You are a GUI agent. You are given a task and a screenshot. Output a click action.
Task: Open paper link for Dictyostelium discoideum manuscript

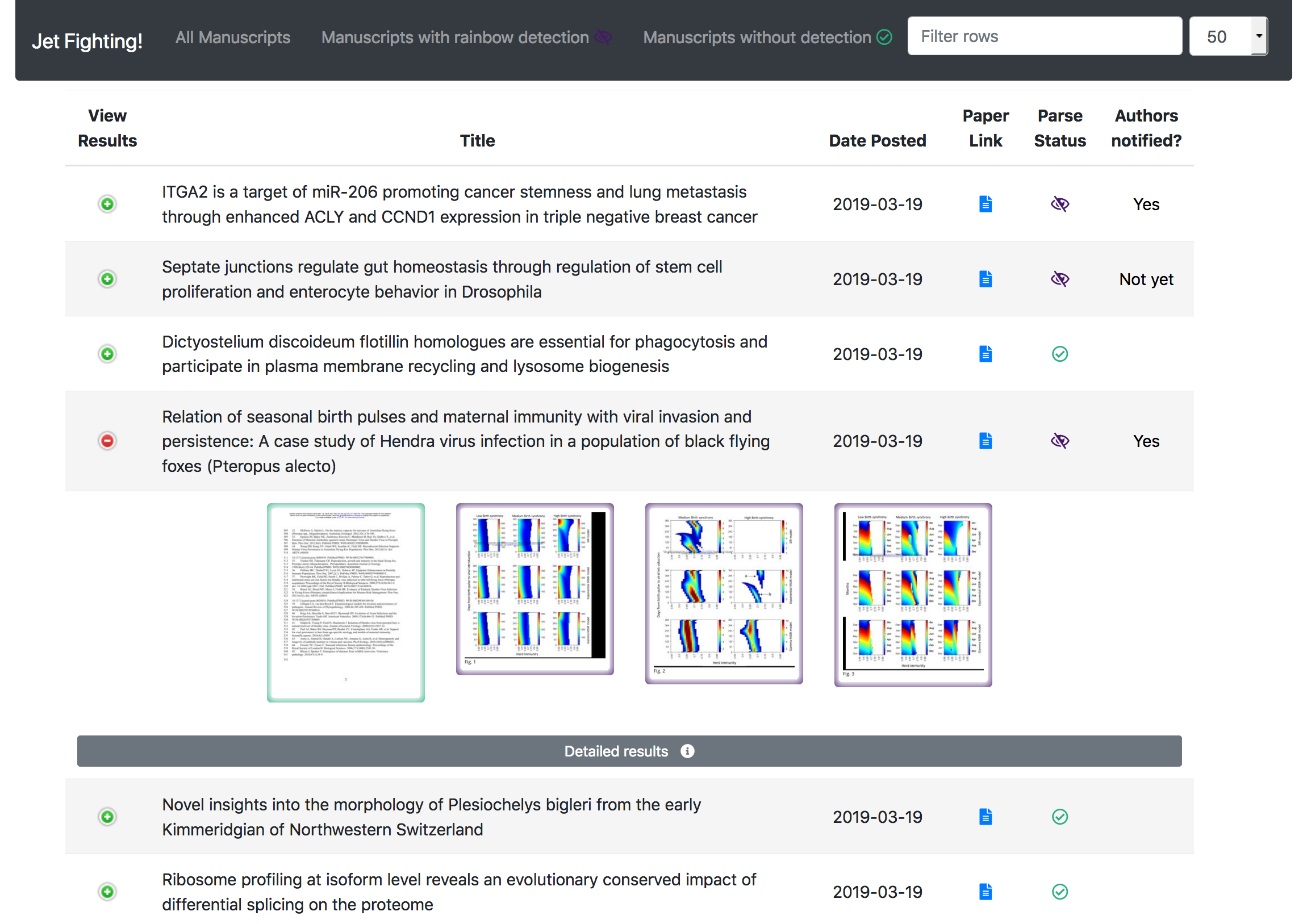click(x=986, y=354)
